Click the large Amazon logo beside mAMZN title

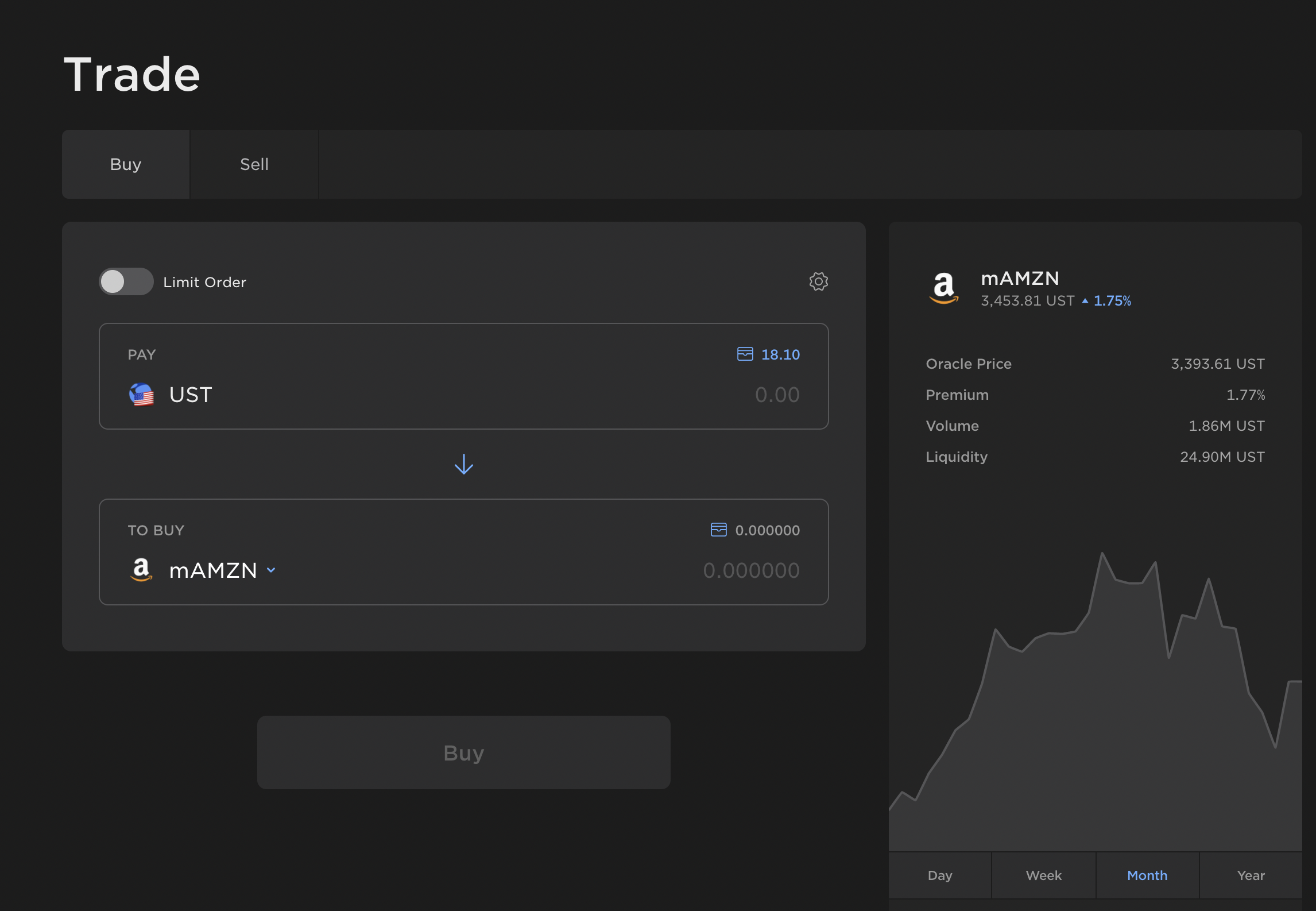click(943, 288)
